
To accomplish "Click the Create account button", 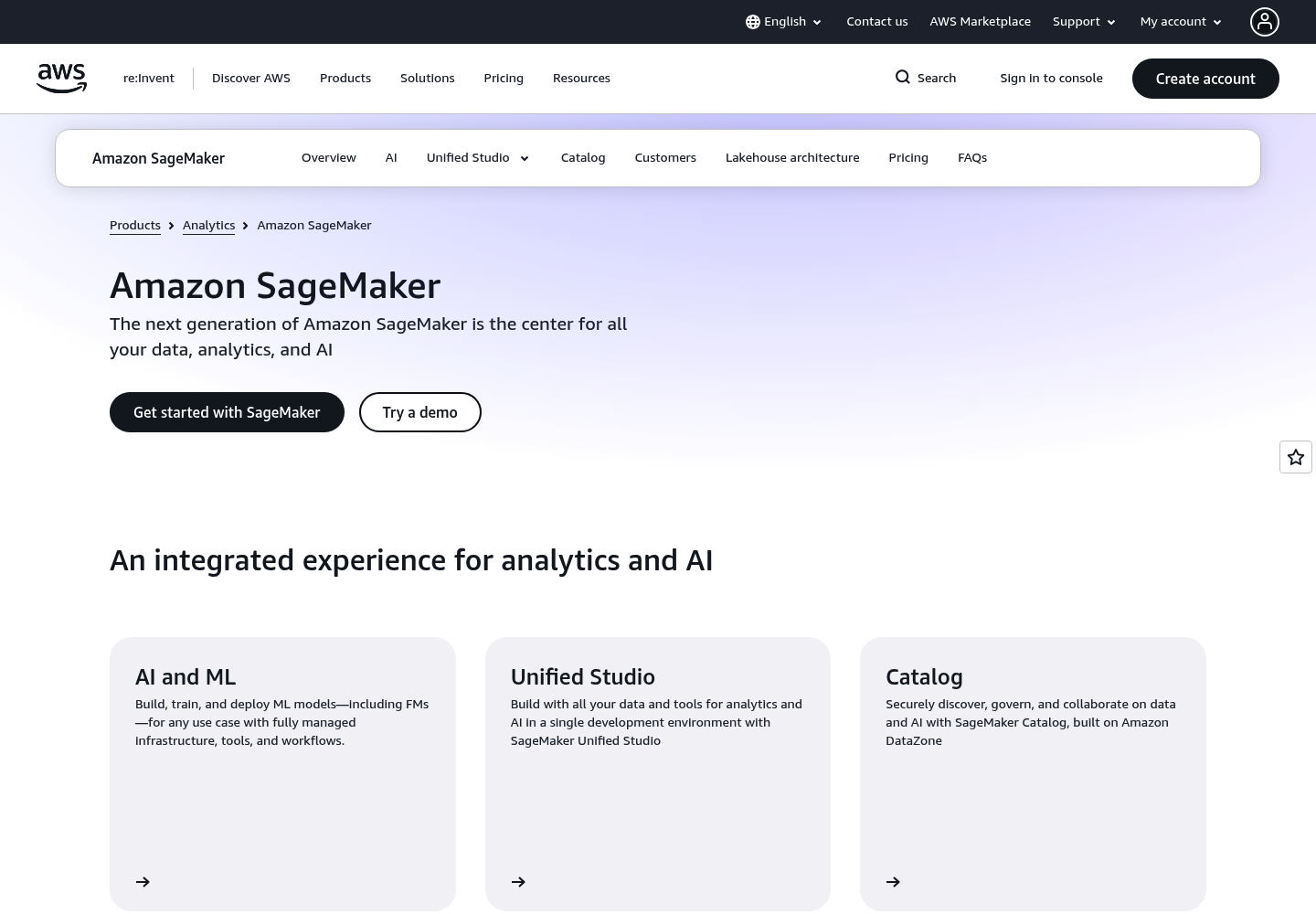I will pyautogui.click(x=1205, y=79).
